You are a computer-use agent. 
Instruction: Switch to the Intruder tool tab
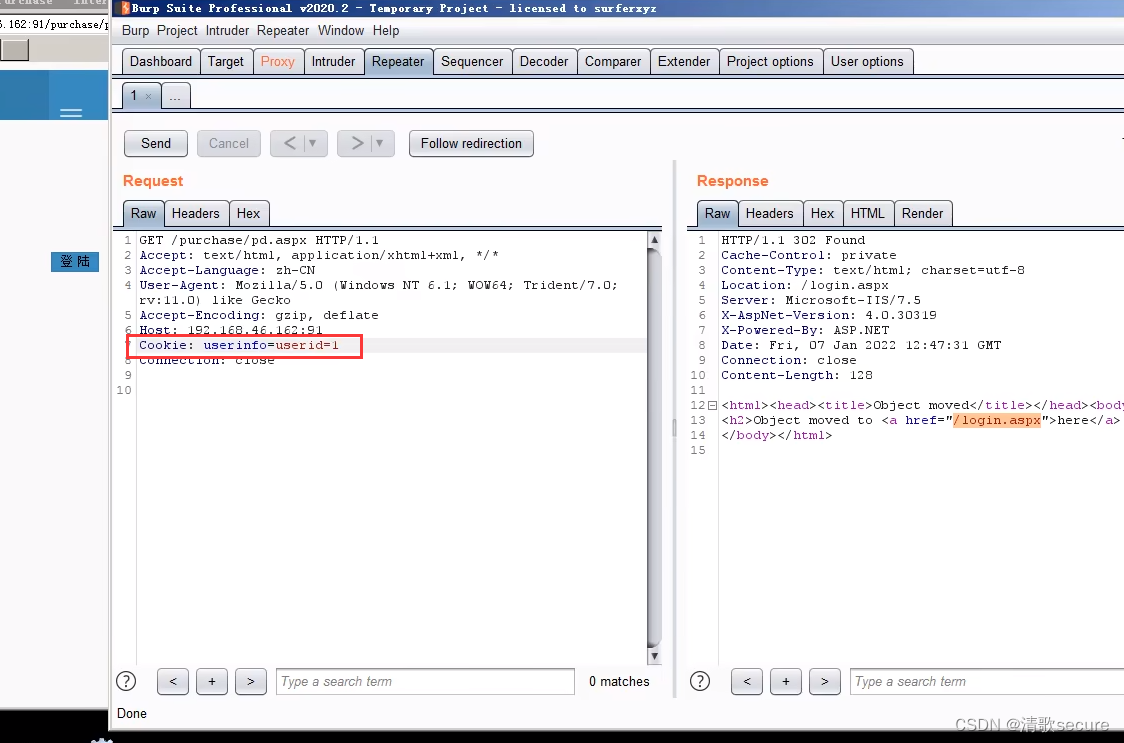(333, 62)
